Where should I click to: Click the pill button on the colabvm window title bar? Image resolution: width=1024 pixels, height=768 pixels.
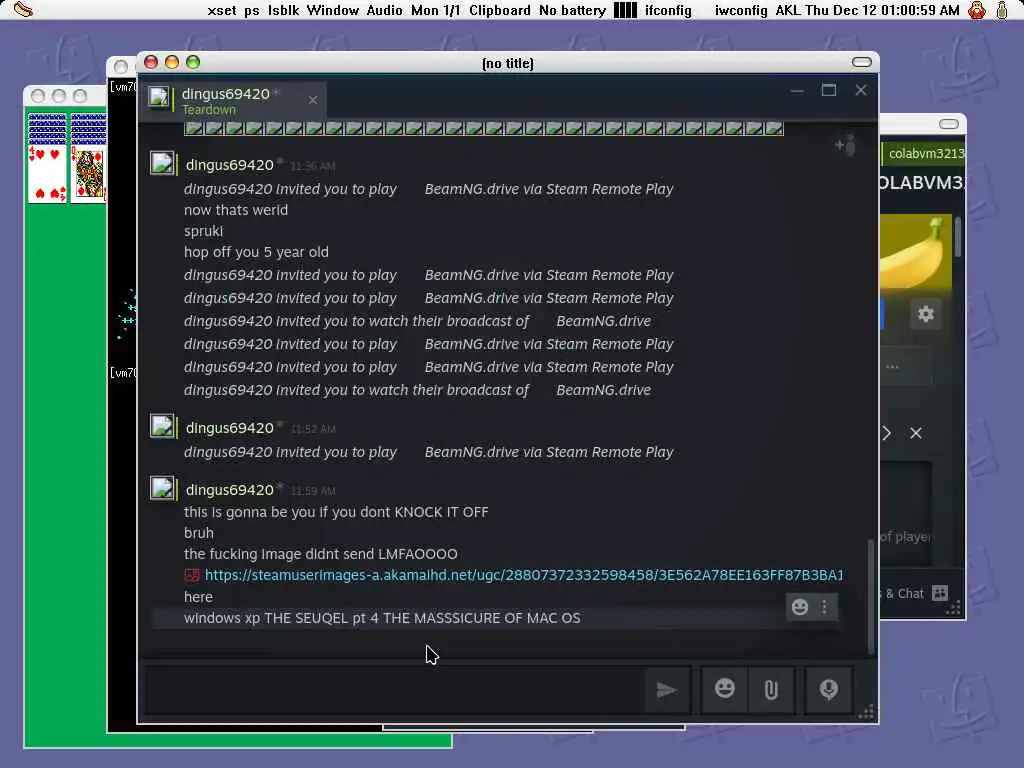[x=948, y=124]
